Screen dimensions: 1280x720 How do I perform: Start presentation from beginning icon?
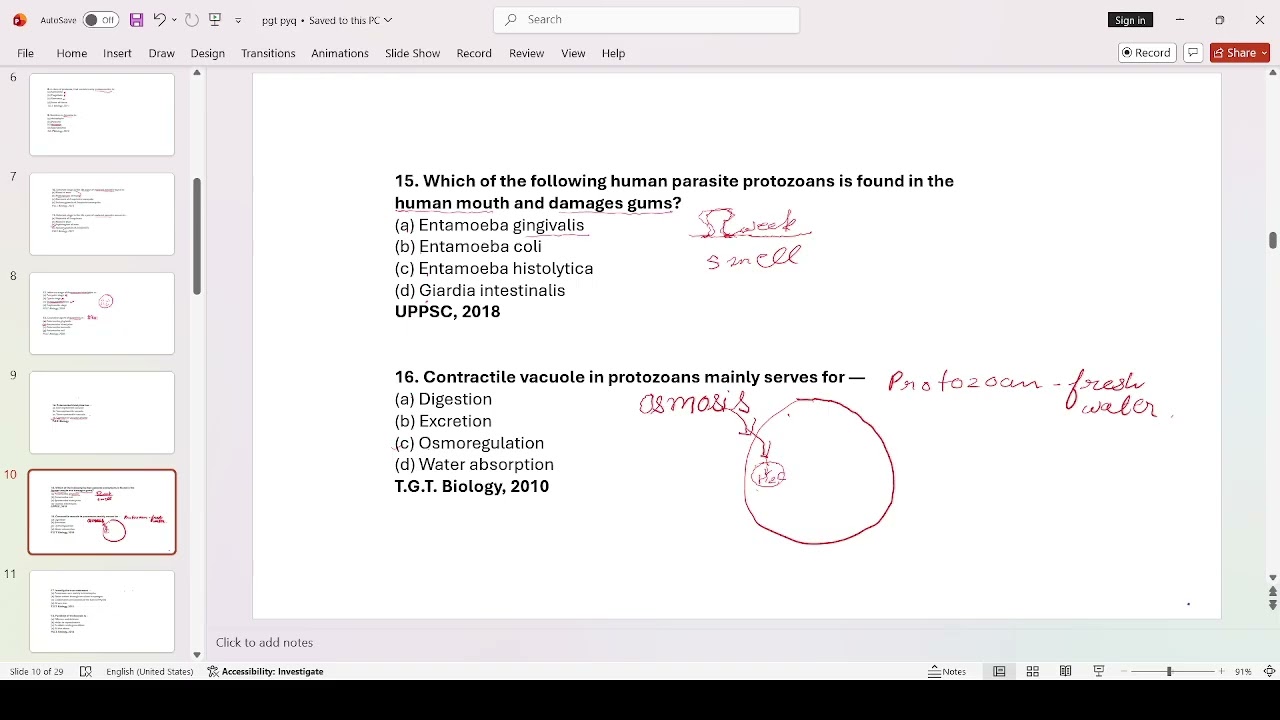pos(215,20)
